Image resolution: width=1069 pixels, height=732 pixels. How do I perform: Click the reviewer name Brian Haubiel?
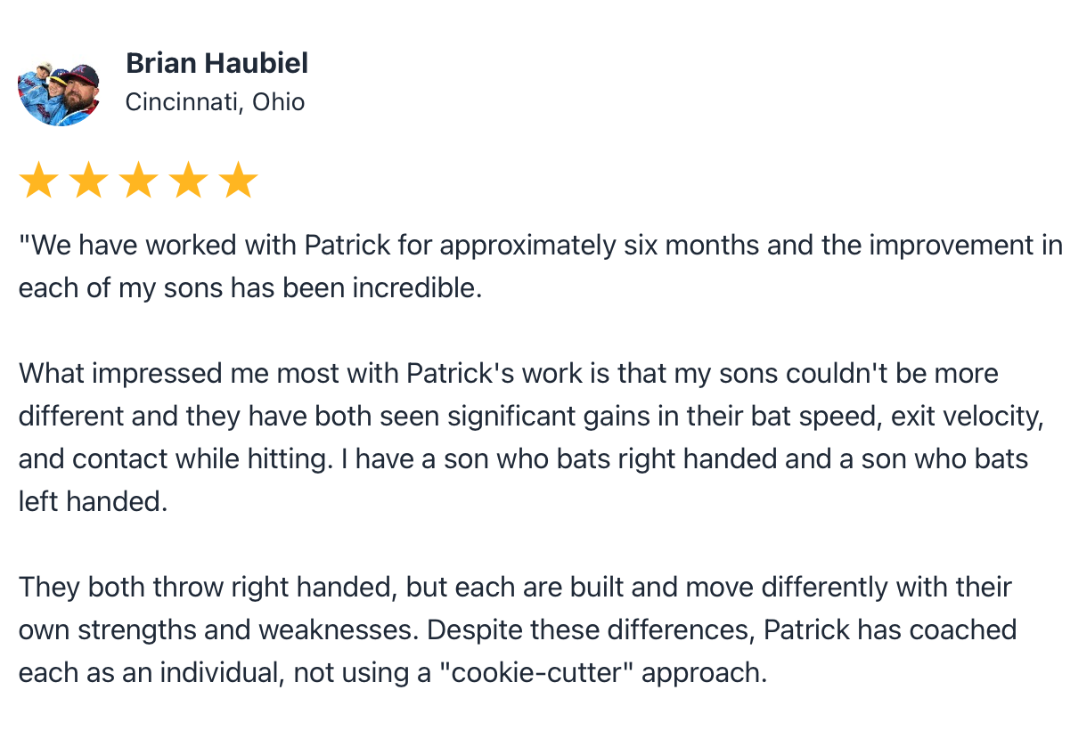[217, 63]
